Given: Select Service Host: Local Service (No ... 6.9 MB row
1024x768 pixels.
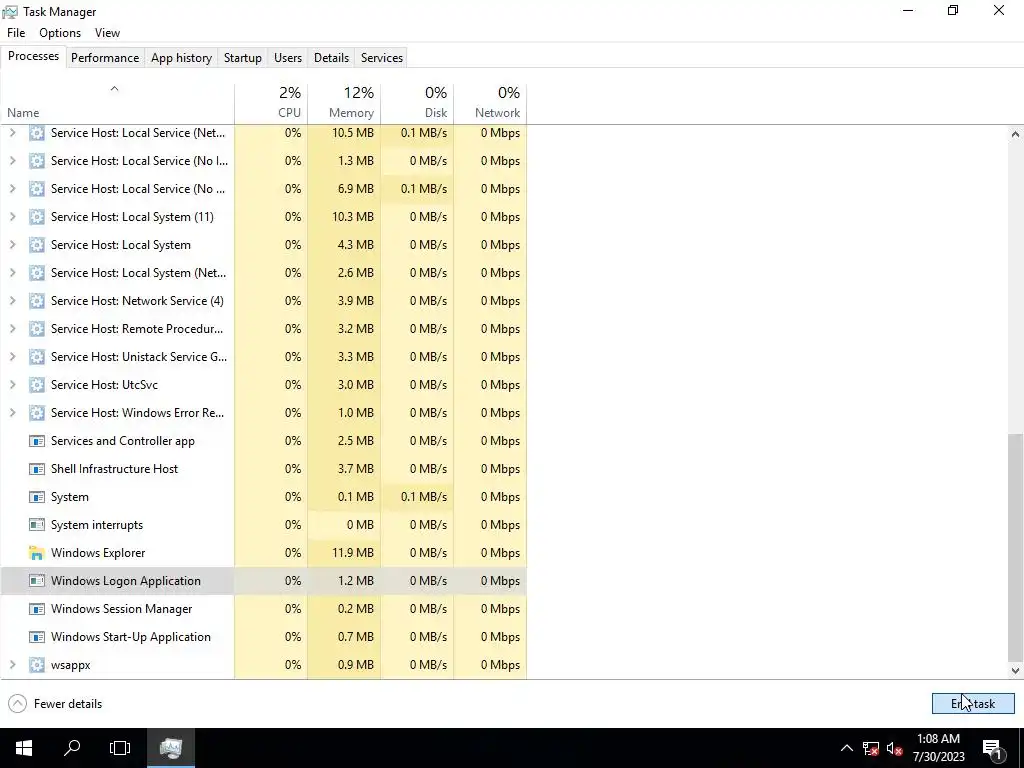Looking at the screenshot, I should pos(264,189).
